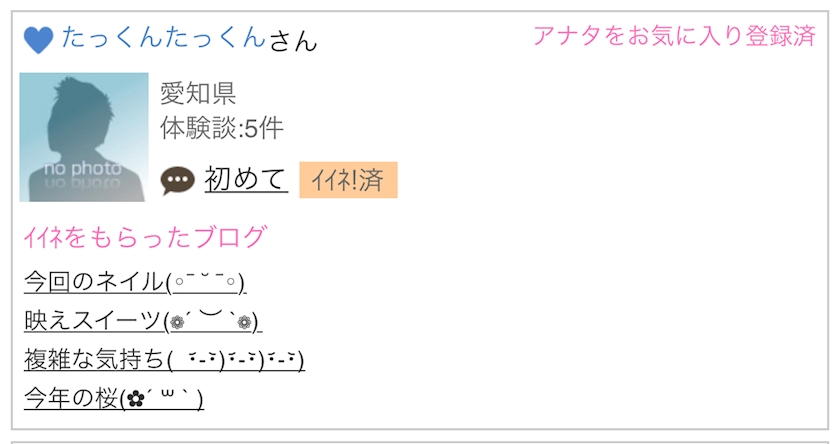The width and height of the screenshot is (840, 444).
Task: Open the 初めて review link
Action: click(246, 179)
